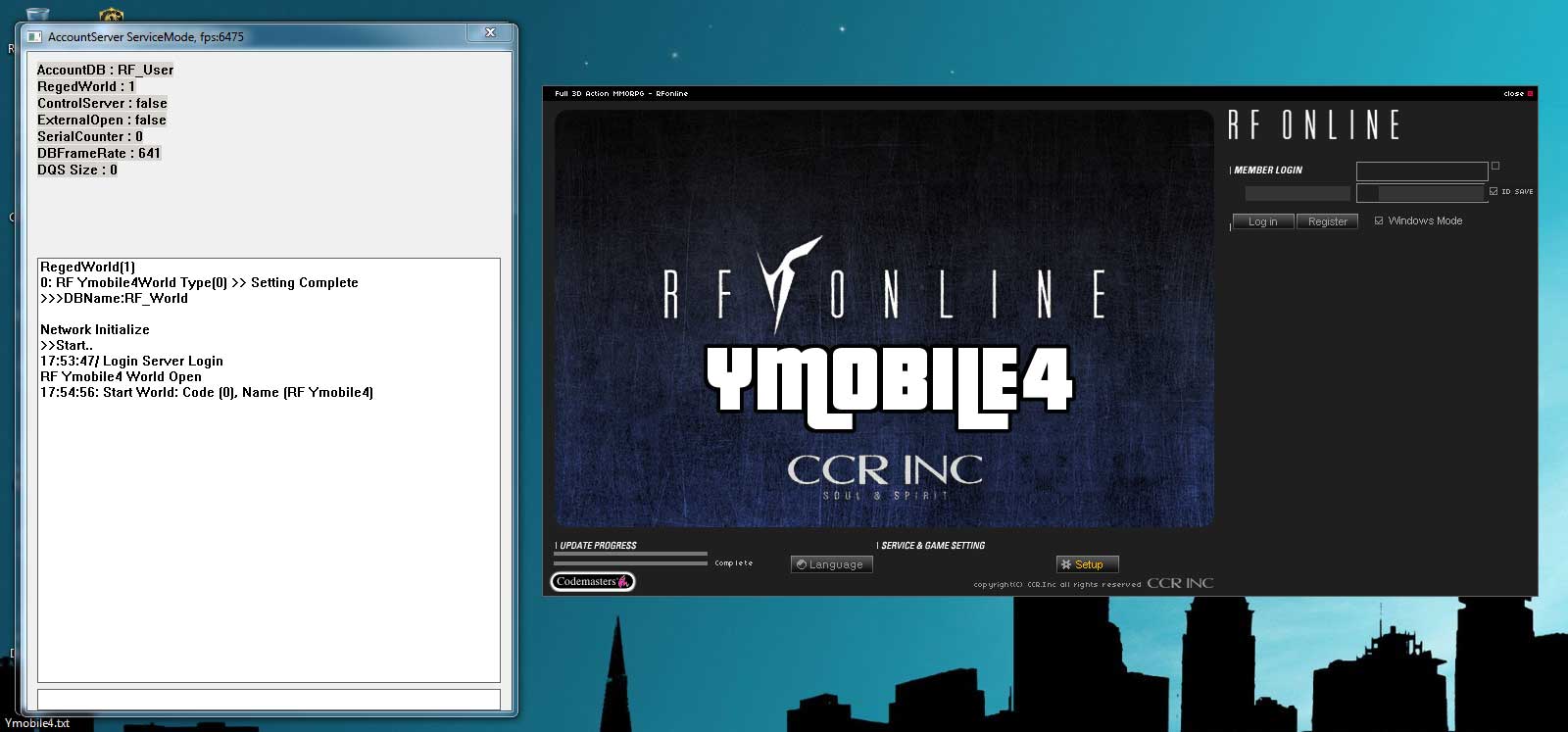Tick the small checkbox beside the ID field
Screen dimensions: 1568x732
point(1495,166)
